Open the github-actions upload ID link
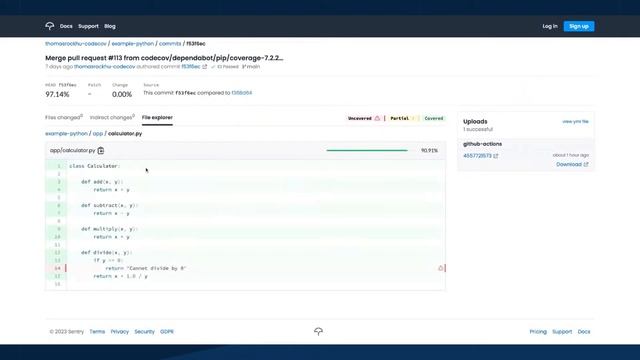 click(x=477, y=156)
